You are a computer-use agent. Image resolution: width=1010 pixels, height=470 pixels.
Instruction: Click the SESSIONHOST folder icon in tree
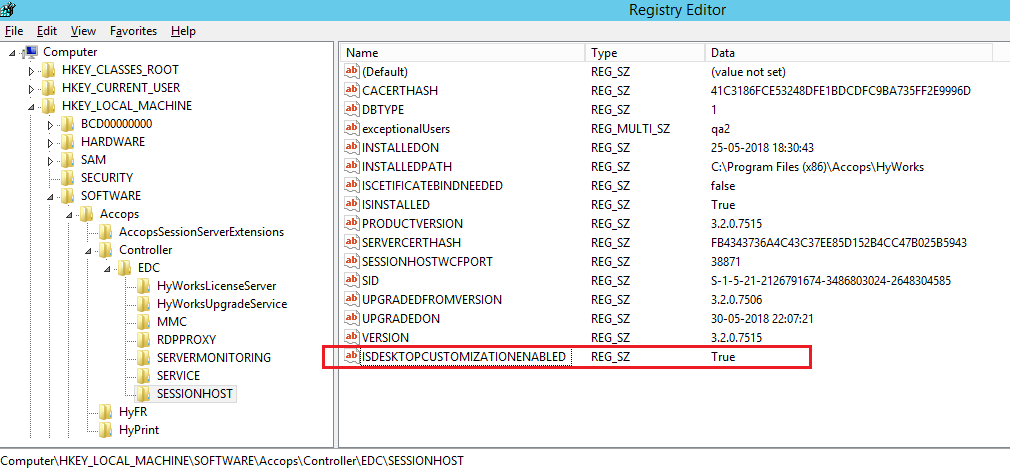click(144, 394)
